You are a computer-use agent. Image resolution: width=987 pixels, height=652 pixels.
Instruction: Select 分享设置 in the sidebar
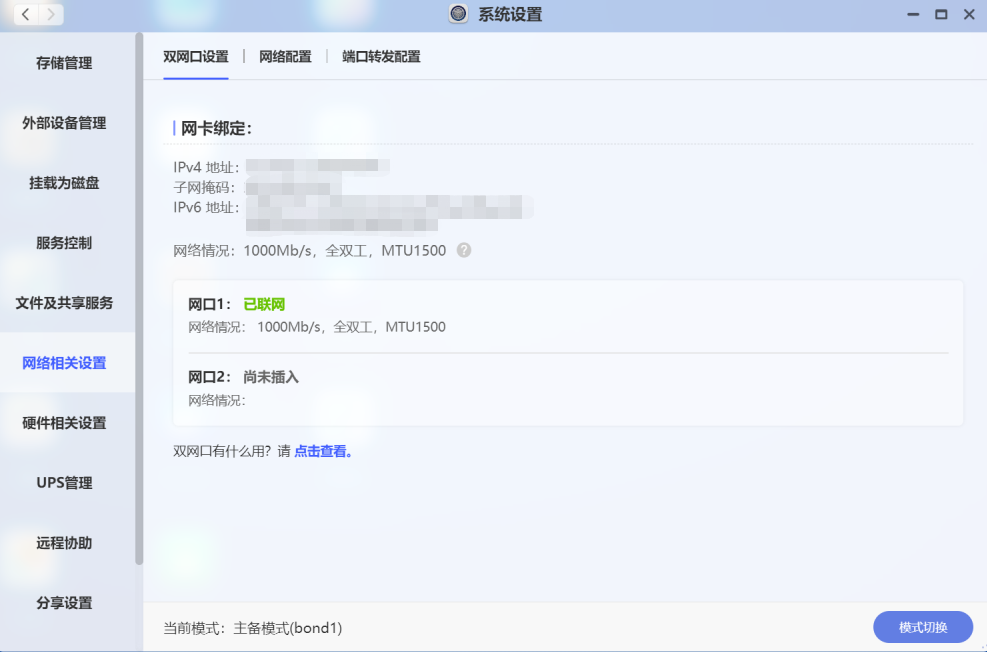(x=64, y=603)
